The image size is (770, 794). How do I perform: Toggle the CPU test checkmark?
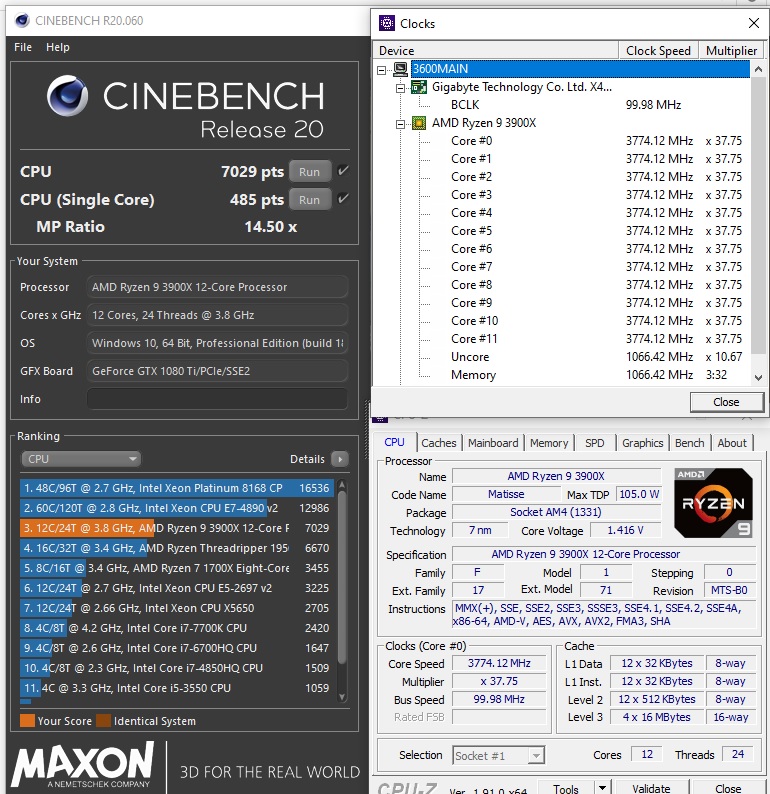[343, 171]
